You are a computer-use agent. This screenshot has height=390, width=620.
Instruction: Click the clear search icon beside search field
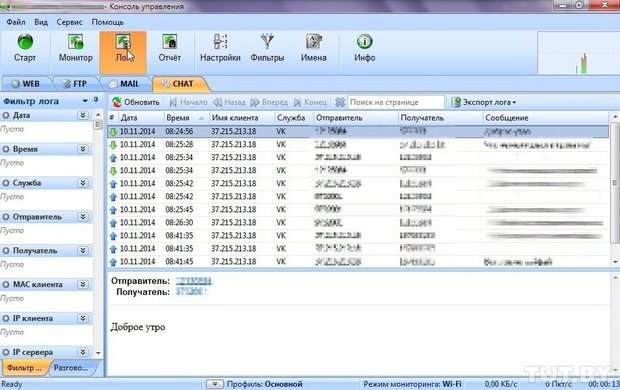click(x=340, y=102)
